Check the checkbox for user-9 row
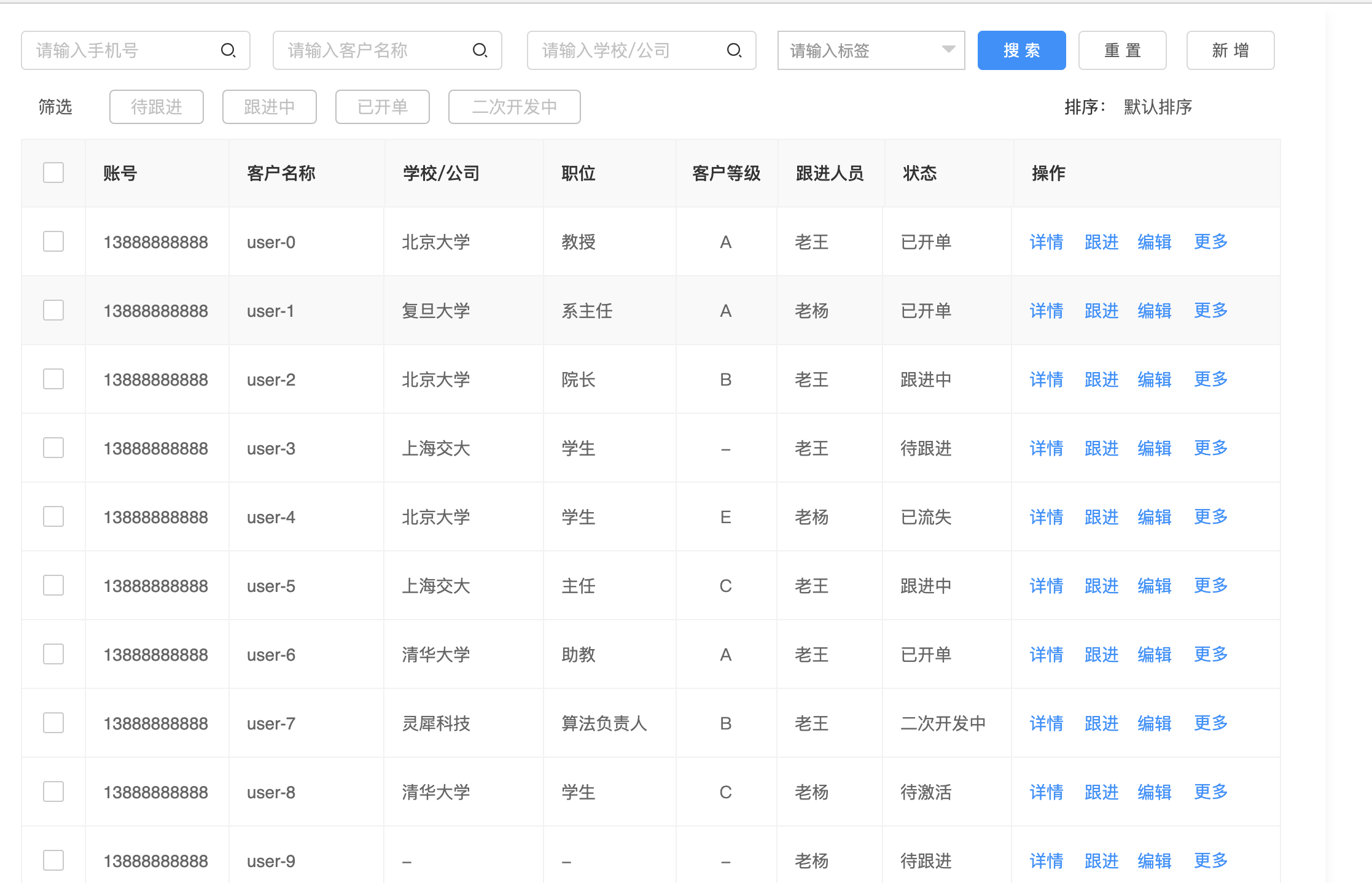The image size is (1372, 883). tap(53, 860)
